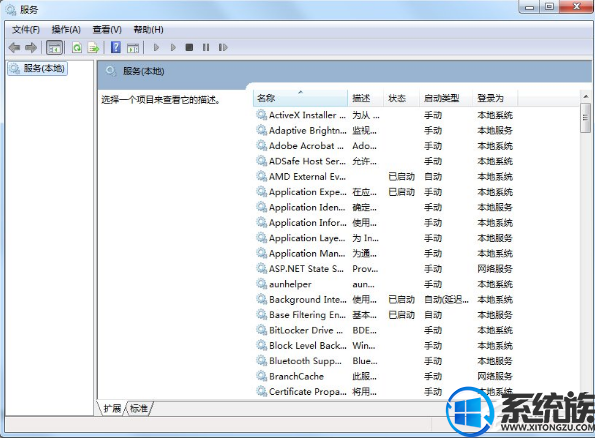
Task: Click the vertical scrollbar thumb
Action: (586, 118)
